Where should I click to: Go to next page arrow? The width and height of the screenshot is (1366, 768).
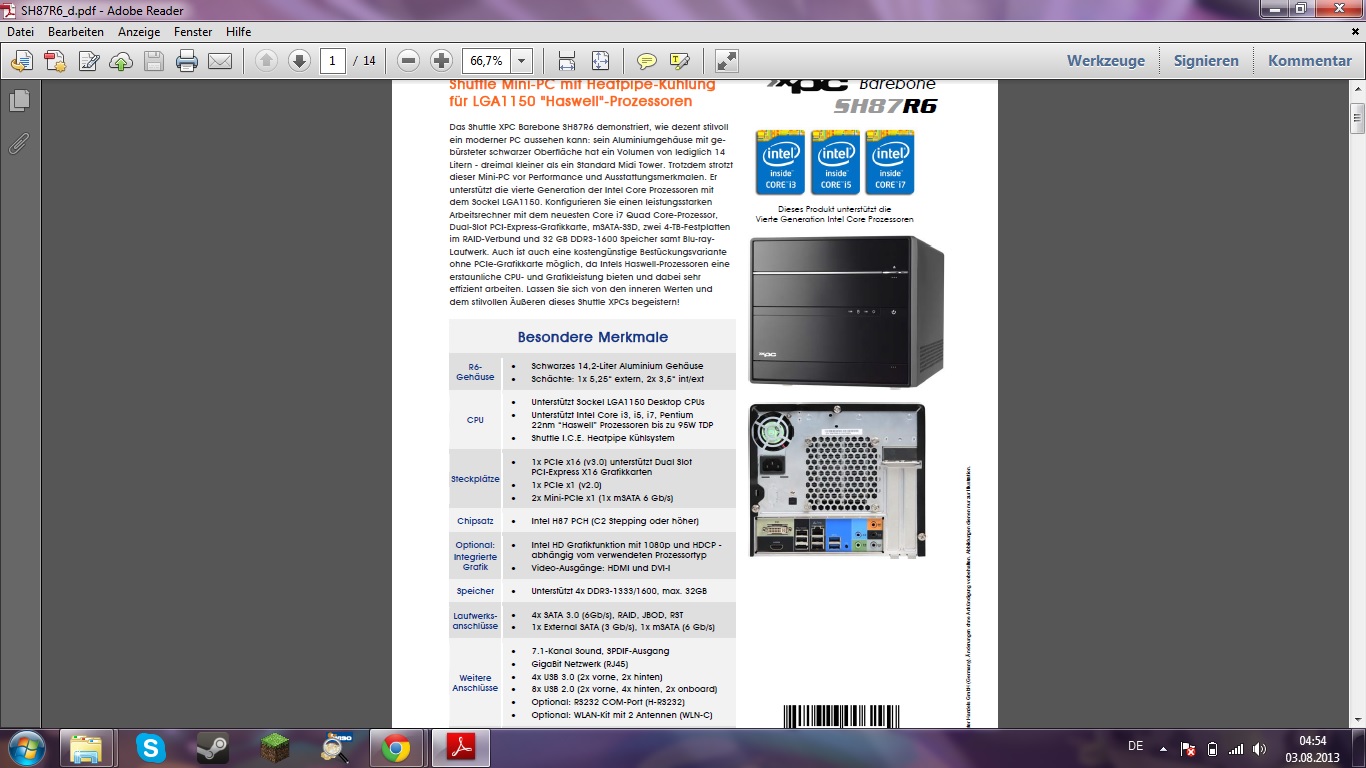(x=299, y=61)
